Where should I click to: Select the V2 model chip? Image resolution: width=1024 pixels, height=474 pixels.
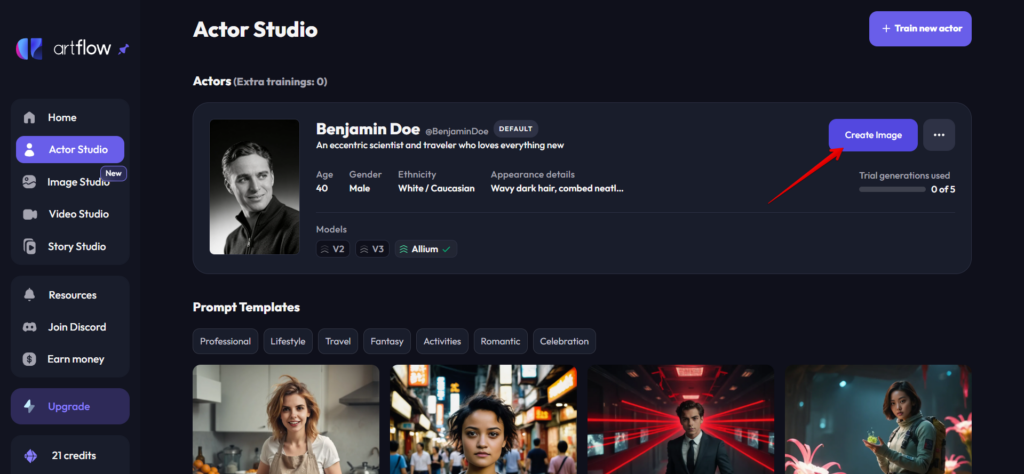coord(333,249)
